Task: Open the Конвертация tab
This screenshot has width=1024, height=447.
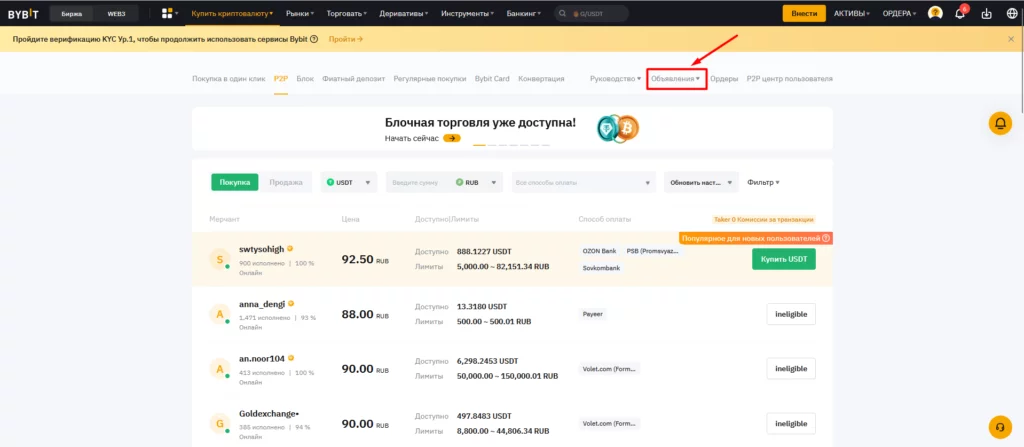Action: 541,78
